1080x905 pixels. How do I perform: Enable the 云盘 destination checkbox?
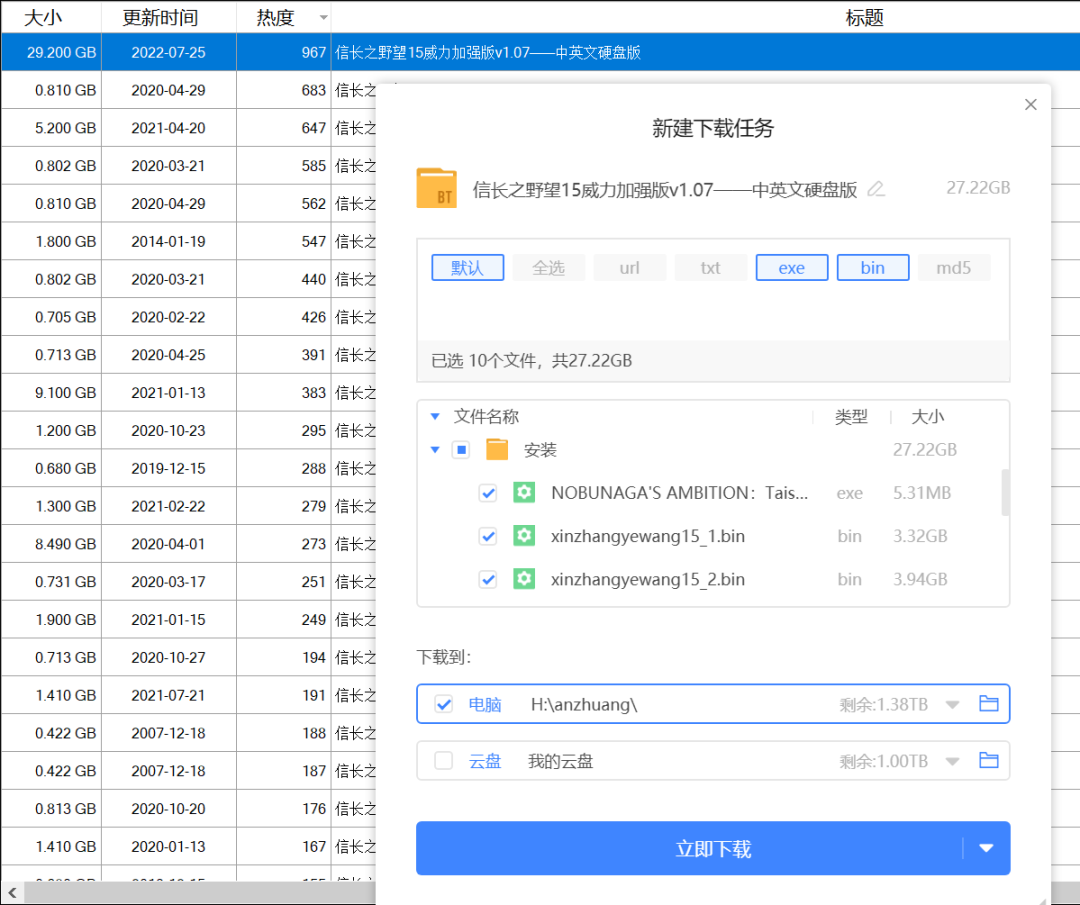pyautogui.click(x=444, y=761)
